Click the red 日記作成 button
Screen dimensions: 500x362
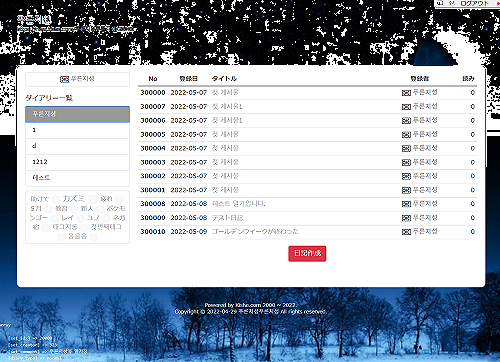(x=307, y=254)
